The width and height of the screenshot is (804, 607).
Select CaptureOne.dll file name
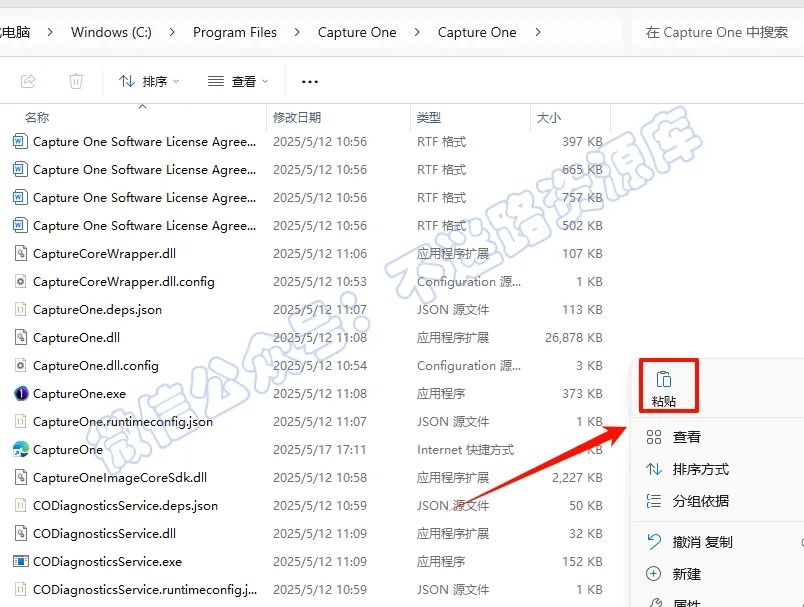[x=76, y=337]
